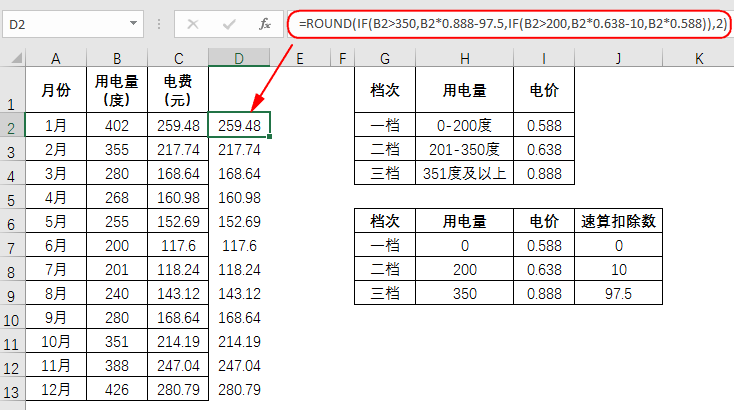Click the Cancel X icon in formula bar
The height and width of the screenshot is (410, 734).
click(x=192, y=23)
